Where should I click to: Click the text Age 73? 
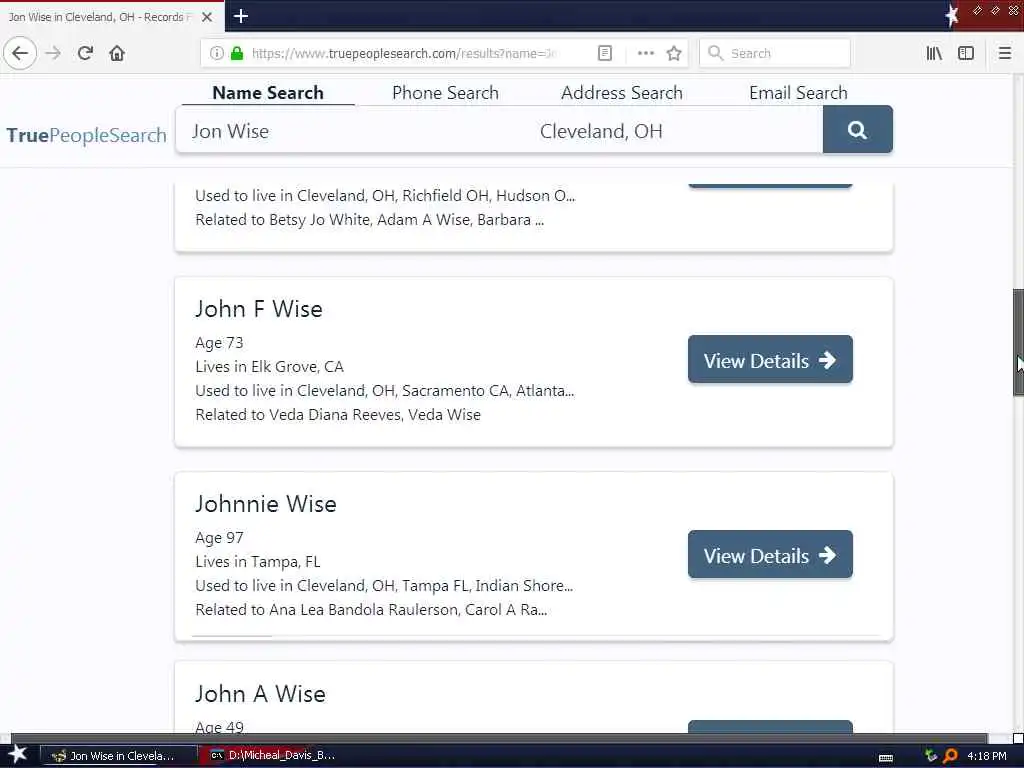click(219, 343)
